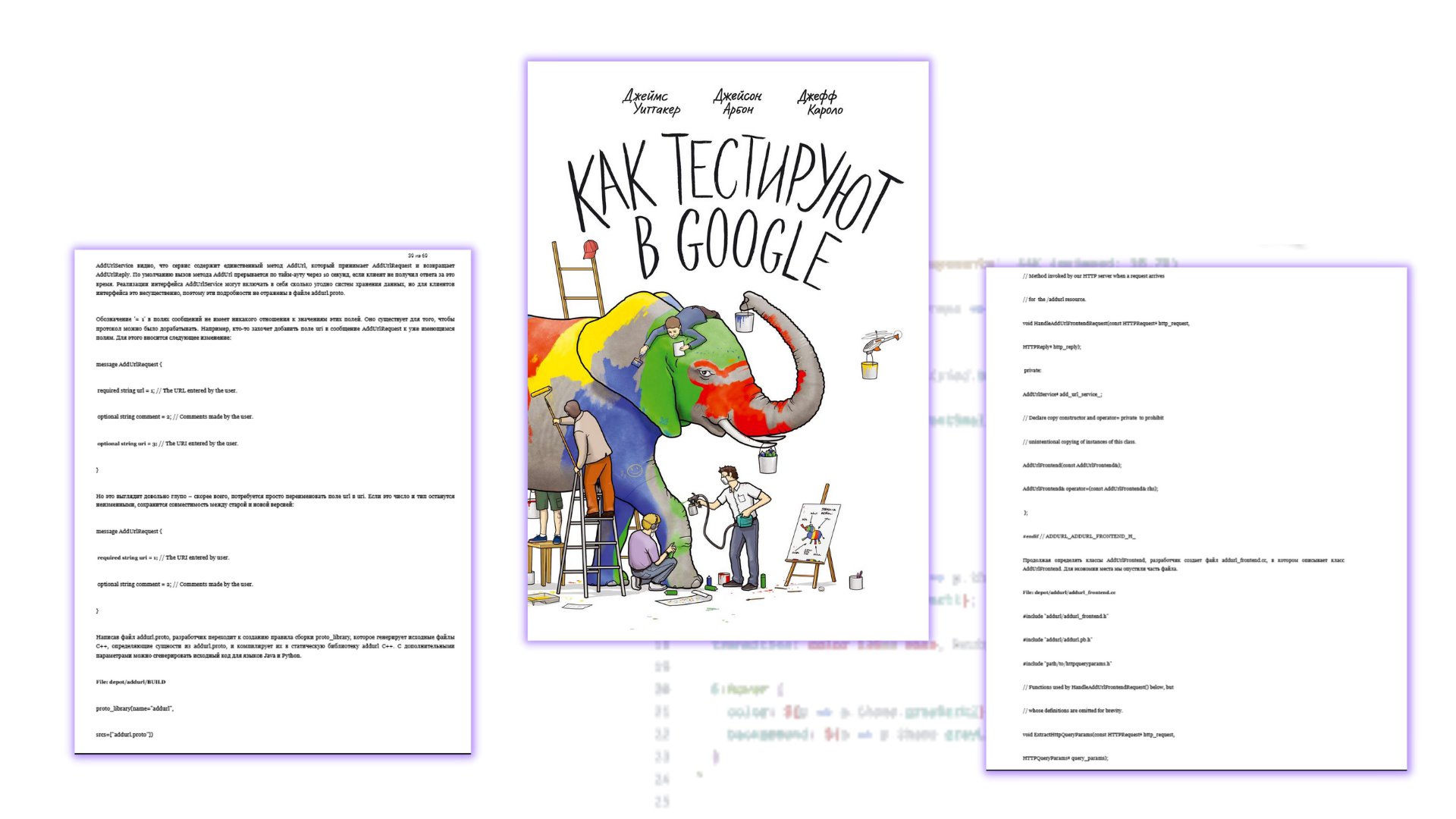Click author name 'Джефф Кароло' on cover
The width and height of the screenshot is (1456, 819).
[821, 102]
